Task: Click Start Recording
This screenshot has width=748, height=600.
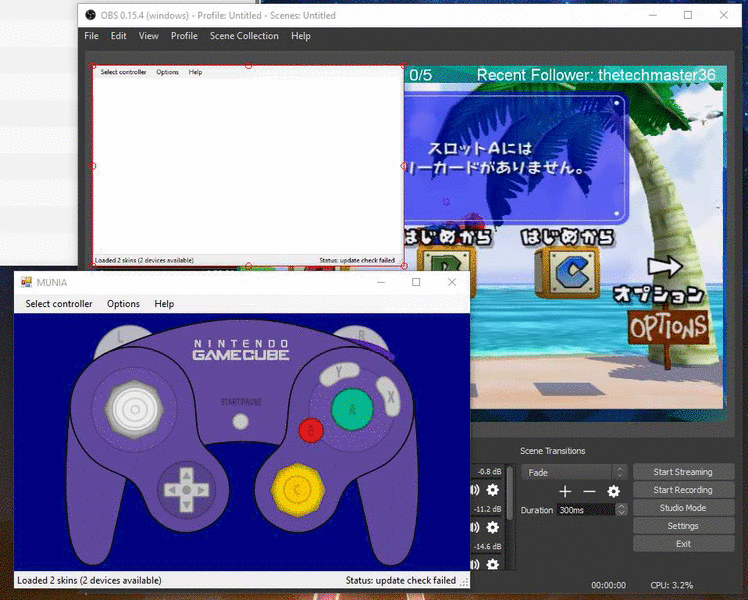Action: click(x=683, y=490)
